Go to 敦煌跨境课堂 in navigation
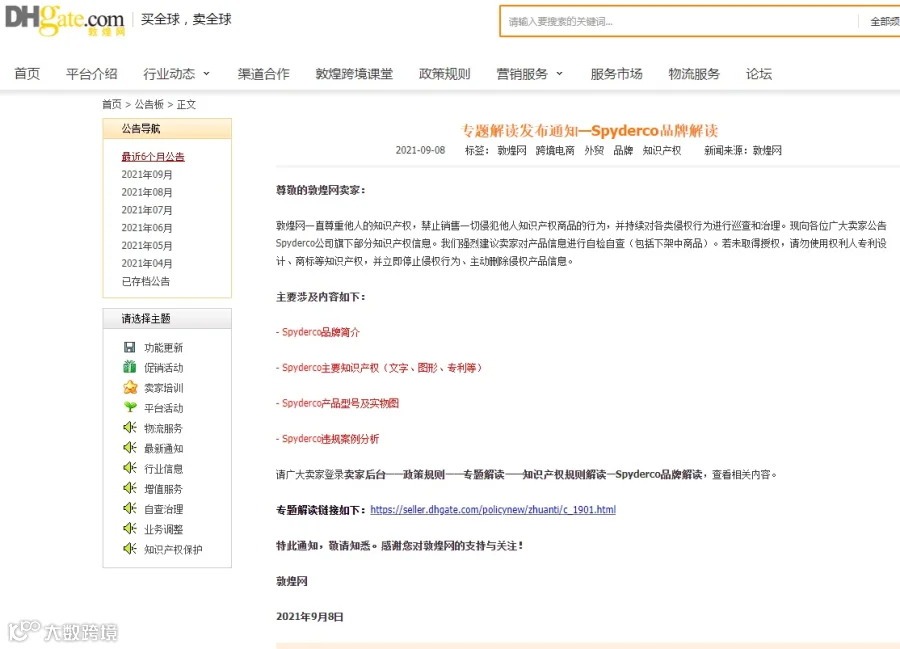Image resolution: width=900 pixels, height=649 pixels. pyautogui.click(x=354, y=74)
